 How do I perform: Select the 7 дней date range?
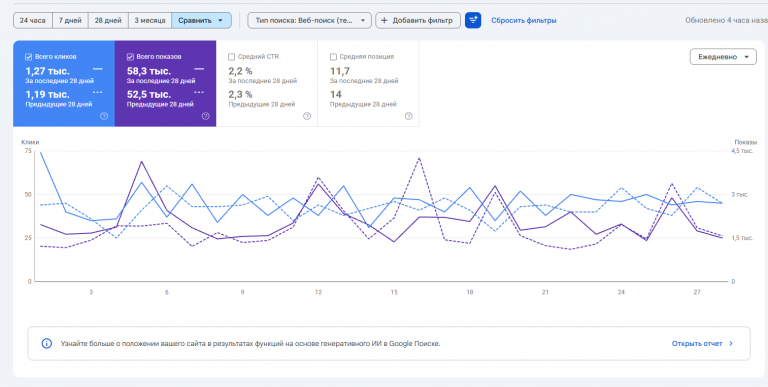click(70, 21)
